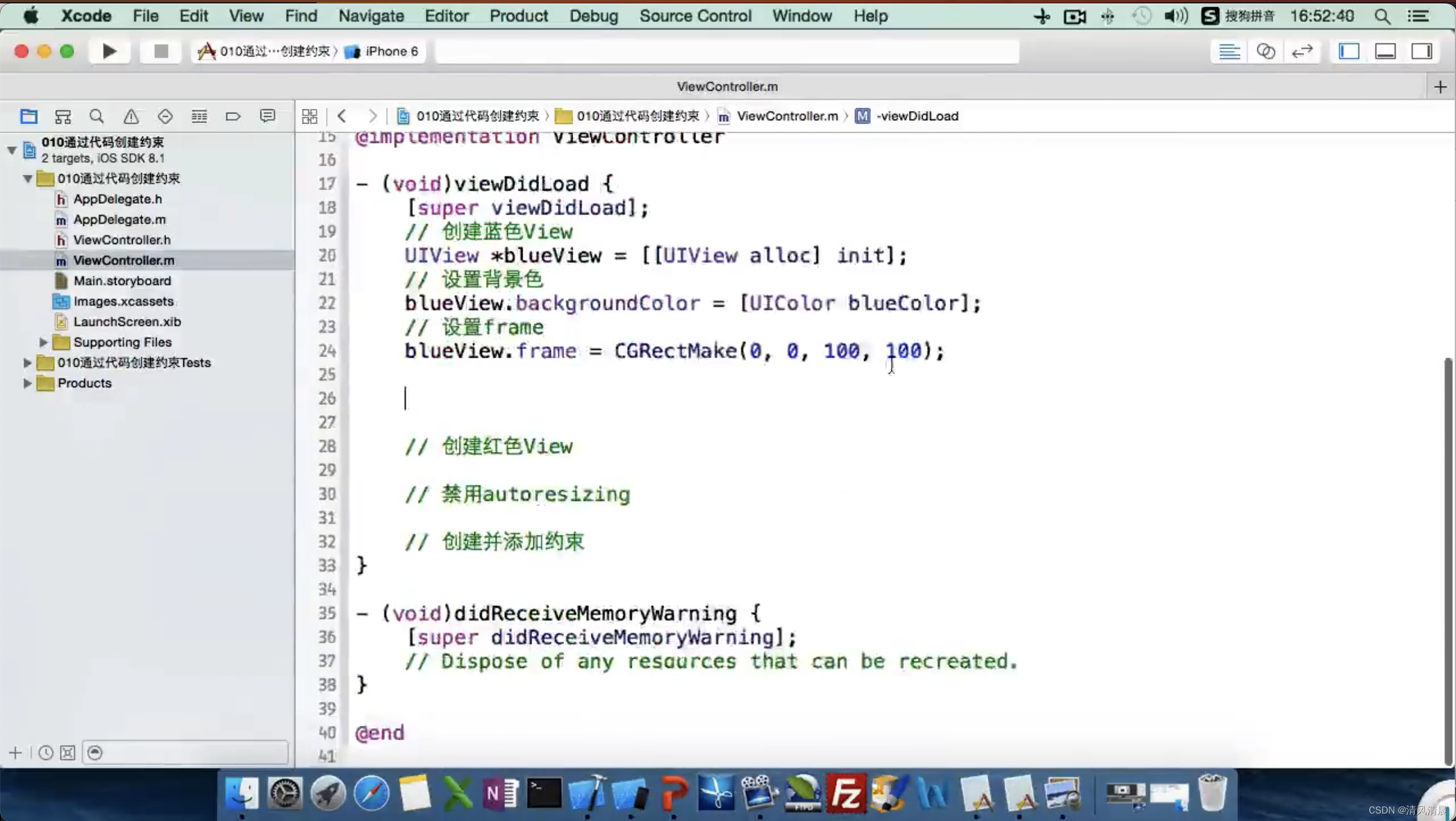1456x821 pixels.
Task: Open the Editor menu
Action: point(446,16)
